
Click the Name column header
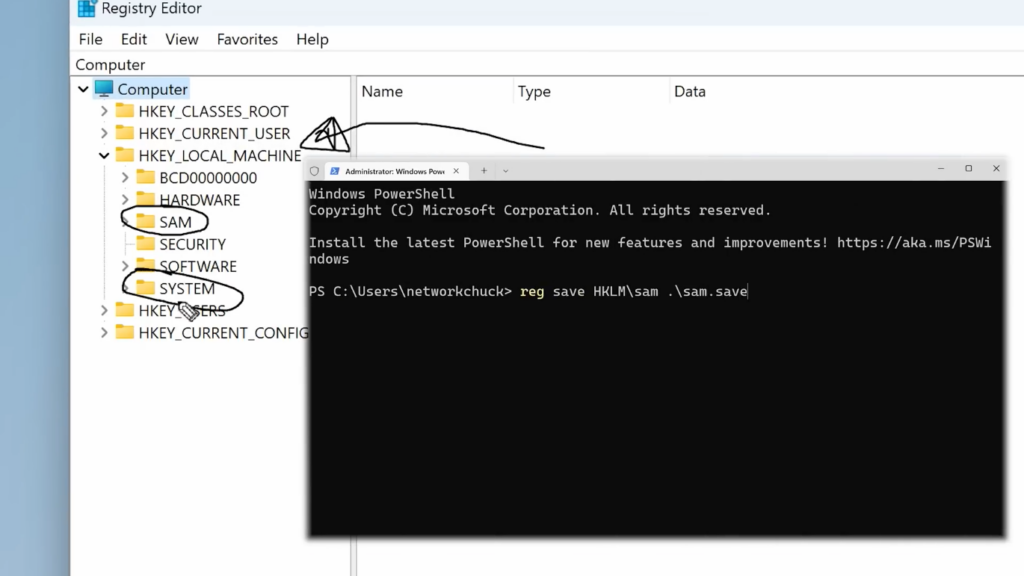point(382,92)
